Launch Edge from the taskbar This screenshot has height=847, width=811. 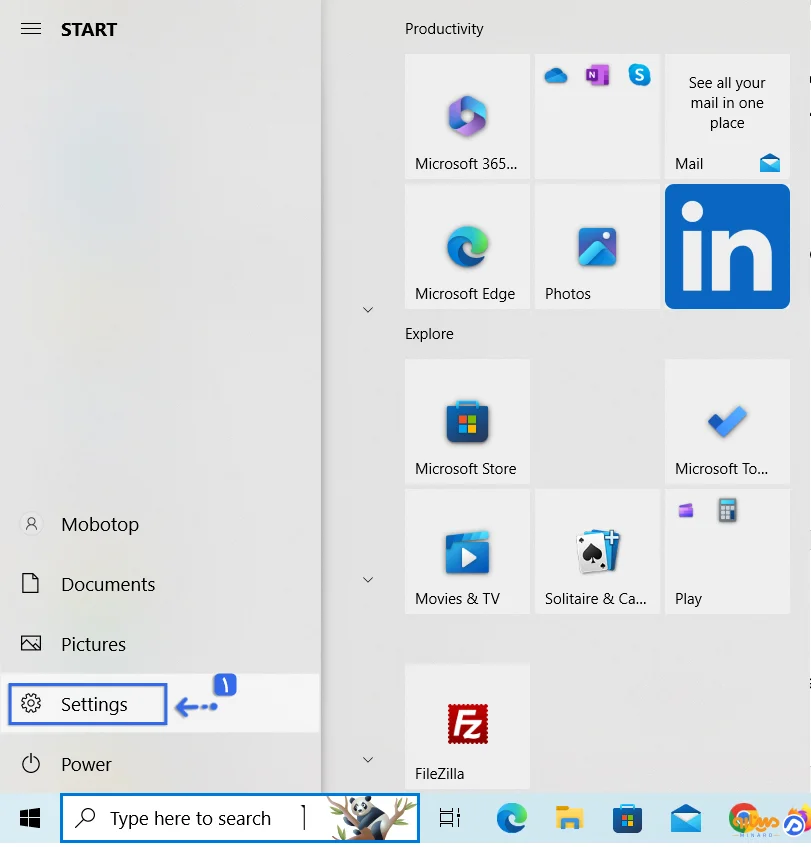[512, 818]
